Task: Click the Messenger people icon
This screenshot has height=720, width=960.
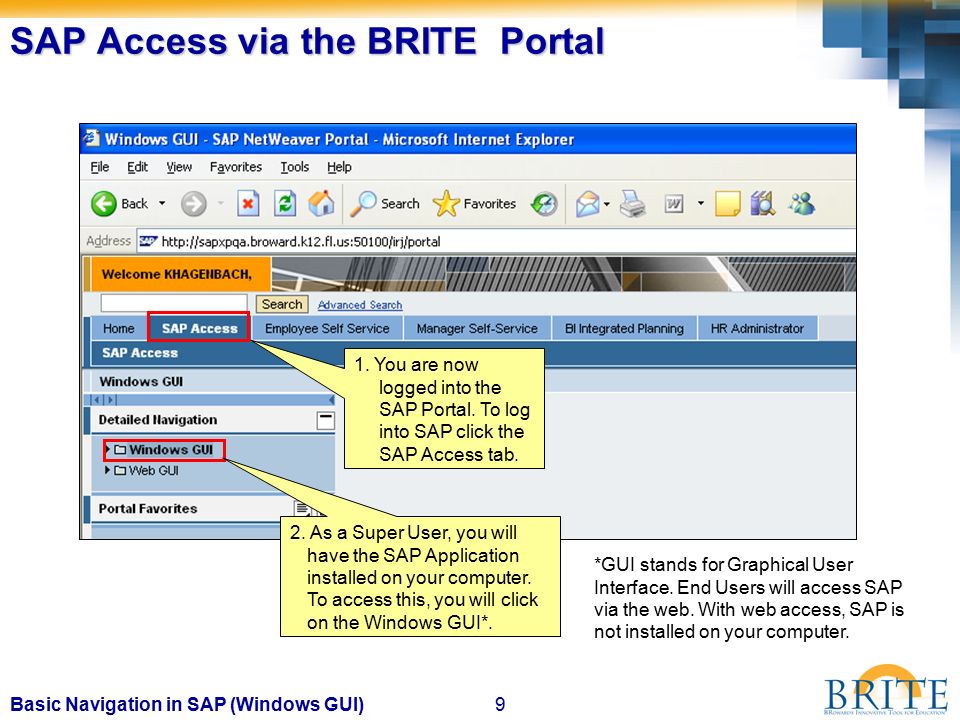Action: [x=802, y=204]
